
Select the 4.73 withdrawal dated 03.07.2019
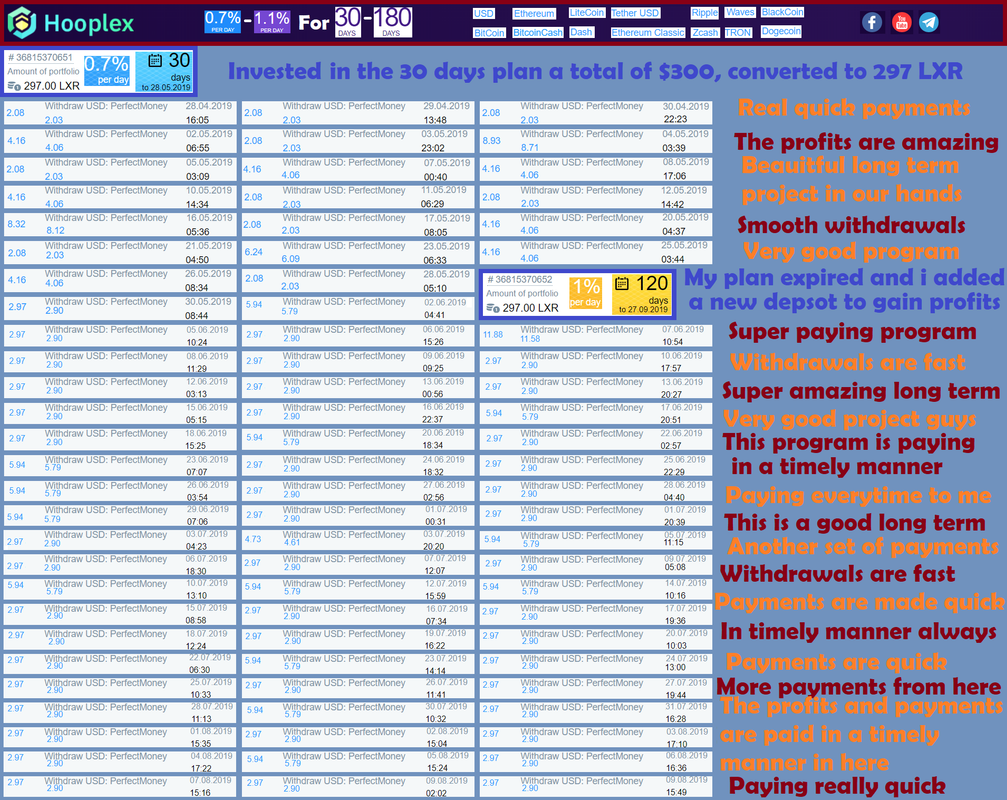pyautogui.click(x=358, y=539)
